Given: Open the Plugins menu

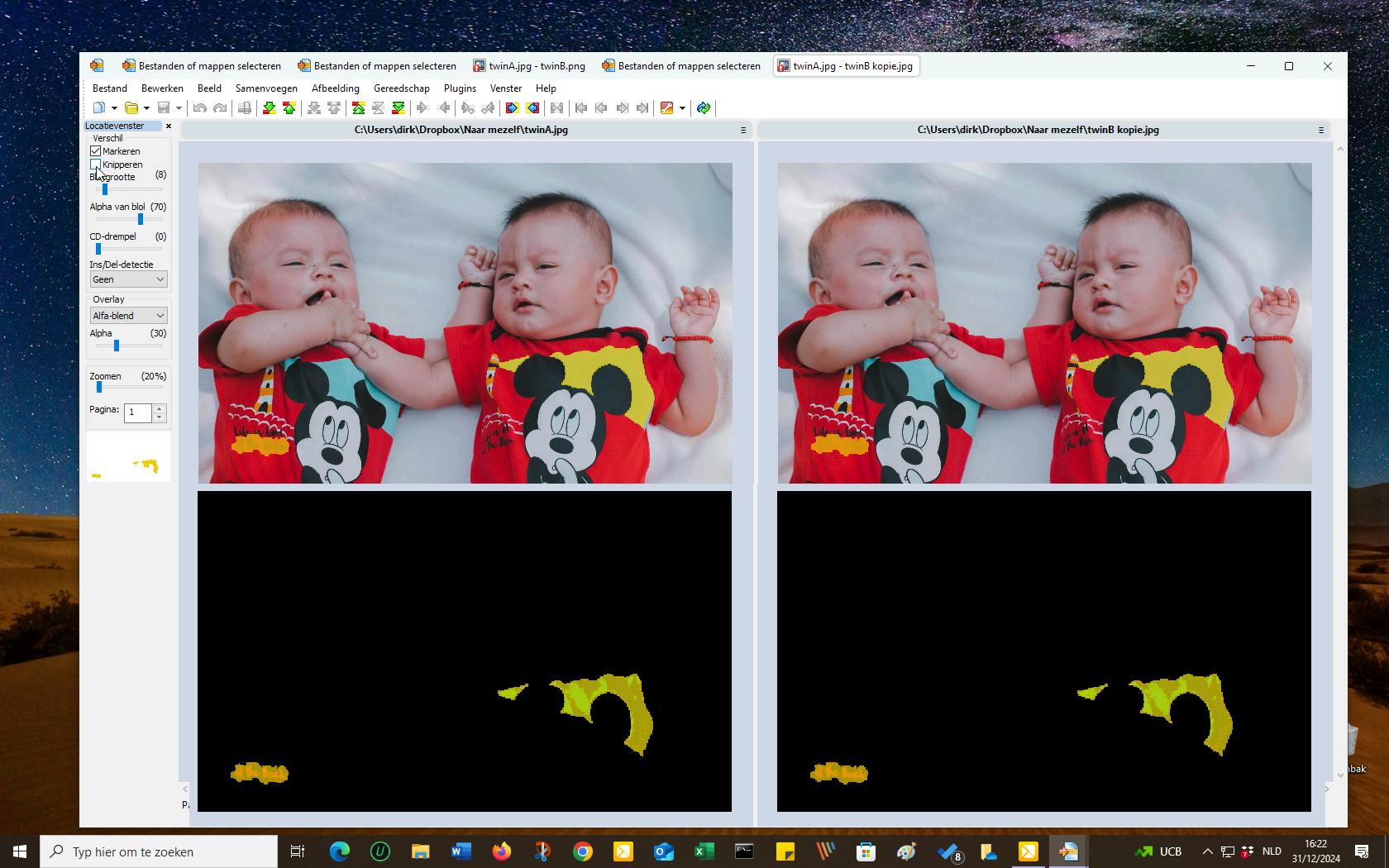Looking at the screenshot, I should tap(460, 88).
